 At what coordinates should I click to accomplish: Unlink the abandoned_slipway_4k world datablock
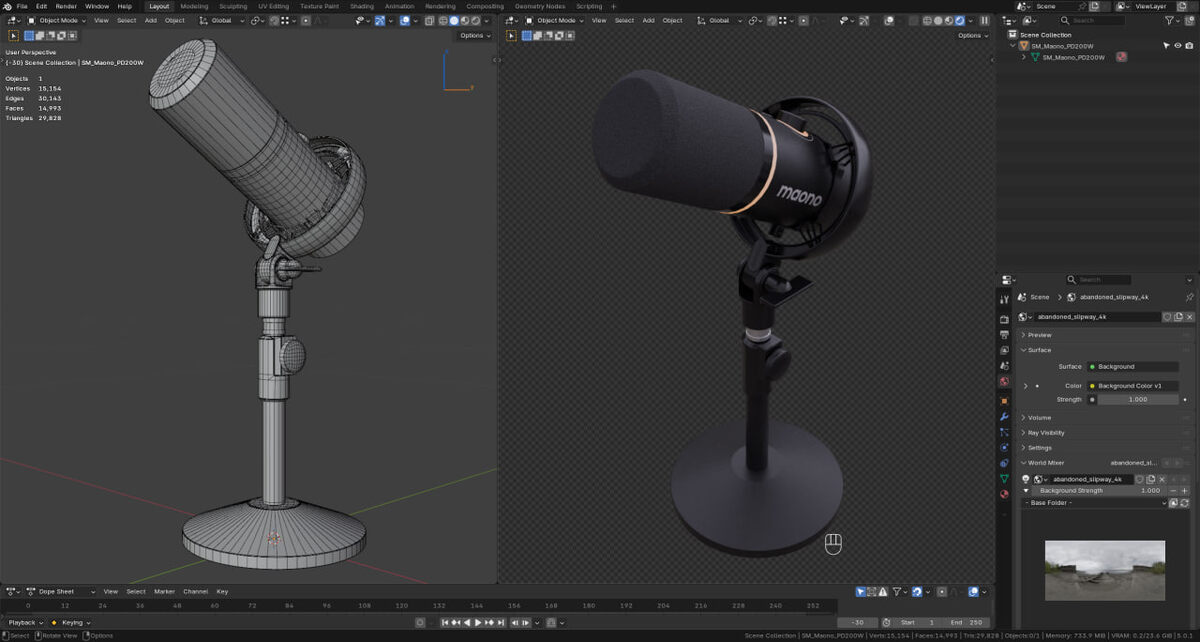pyautogui.click(x=1189, y=317)
